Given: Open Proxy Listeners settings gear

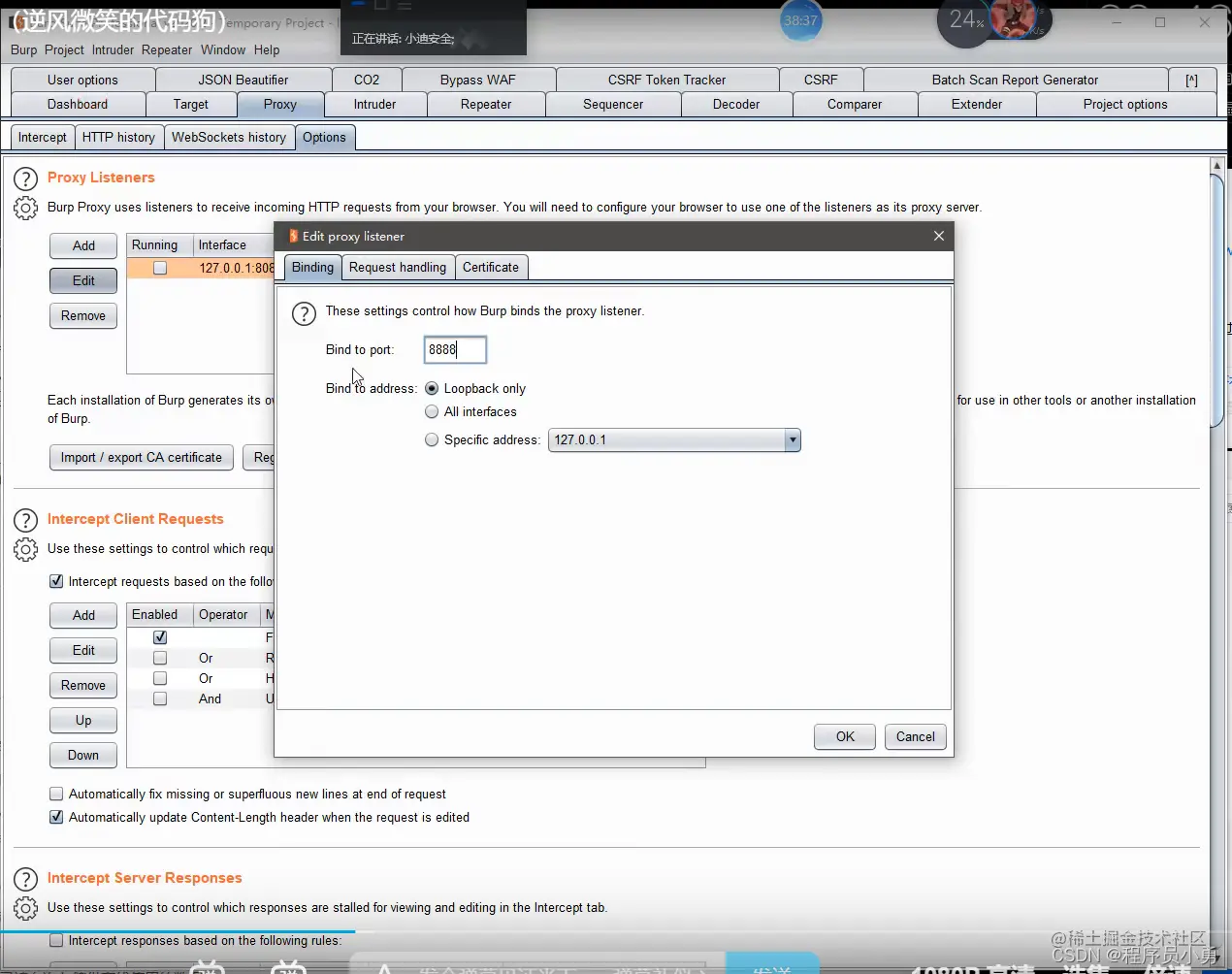Looking at the screenshot, I should [25, 208].
